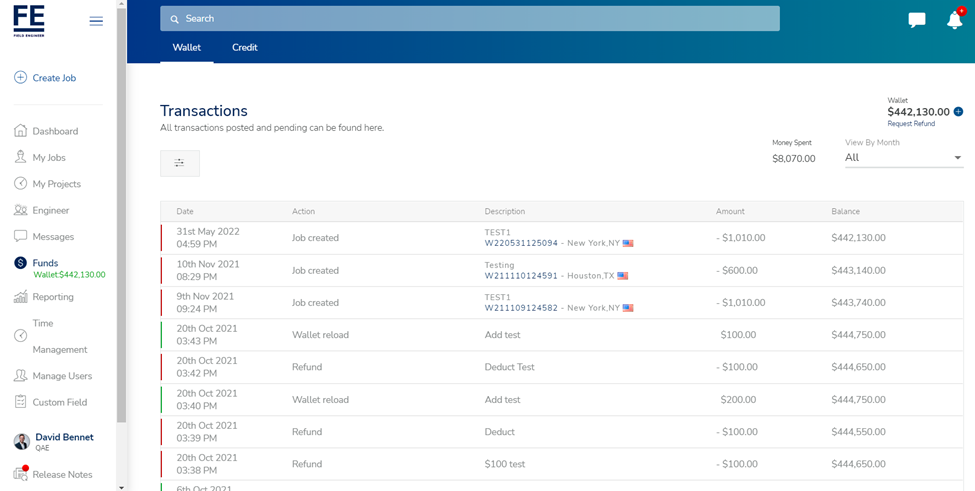This screenshot has height=491, width=975.
Task: Click the Release Notes icon
Action: click(21, 474)
